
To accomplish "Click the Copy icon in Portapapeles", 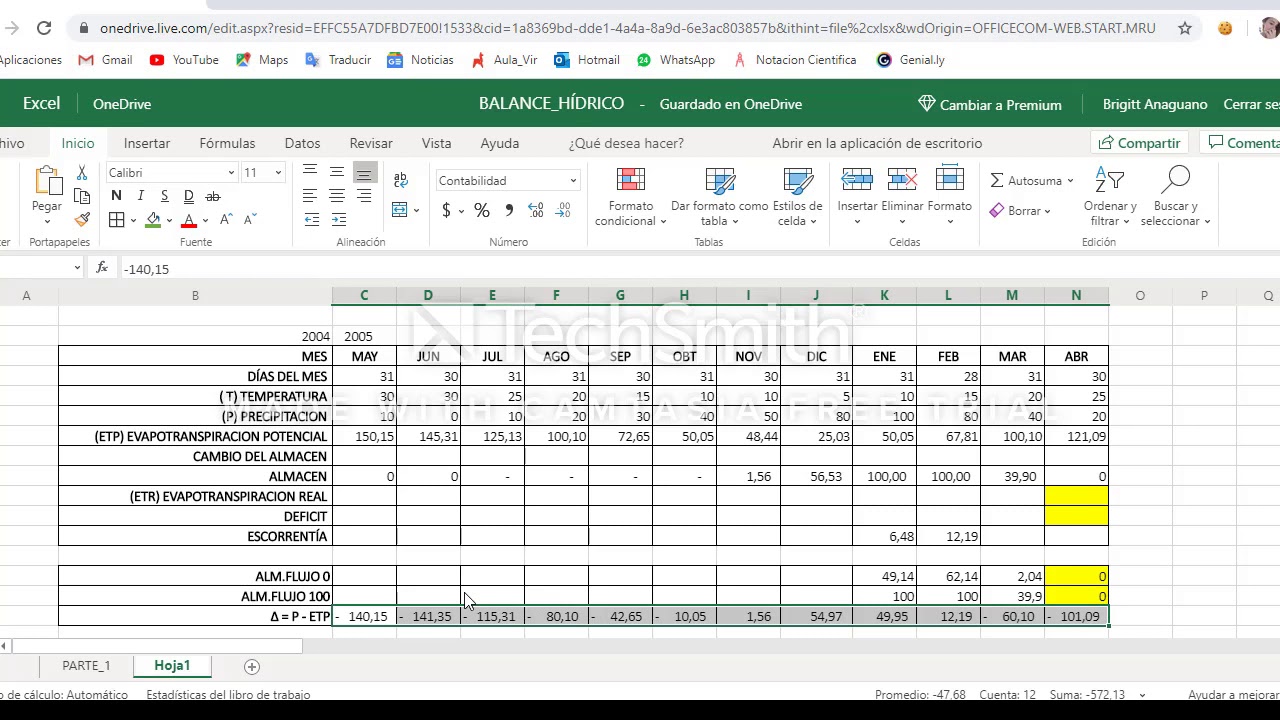I will [82, 196].
